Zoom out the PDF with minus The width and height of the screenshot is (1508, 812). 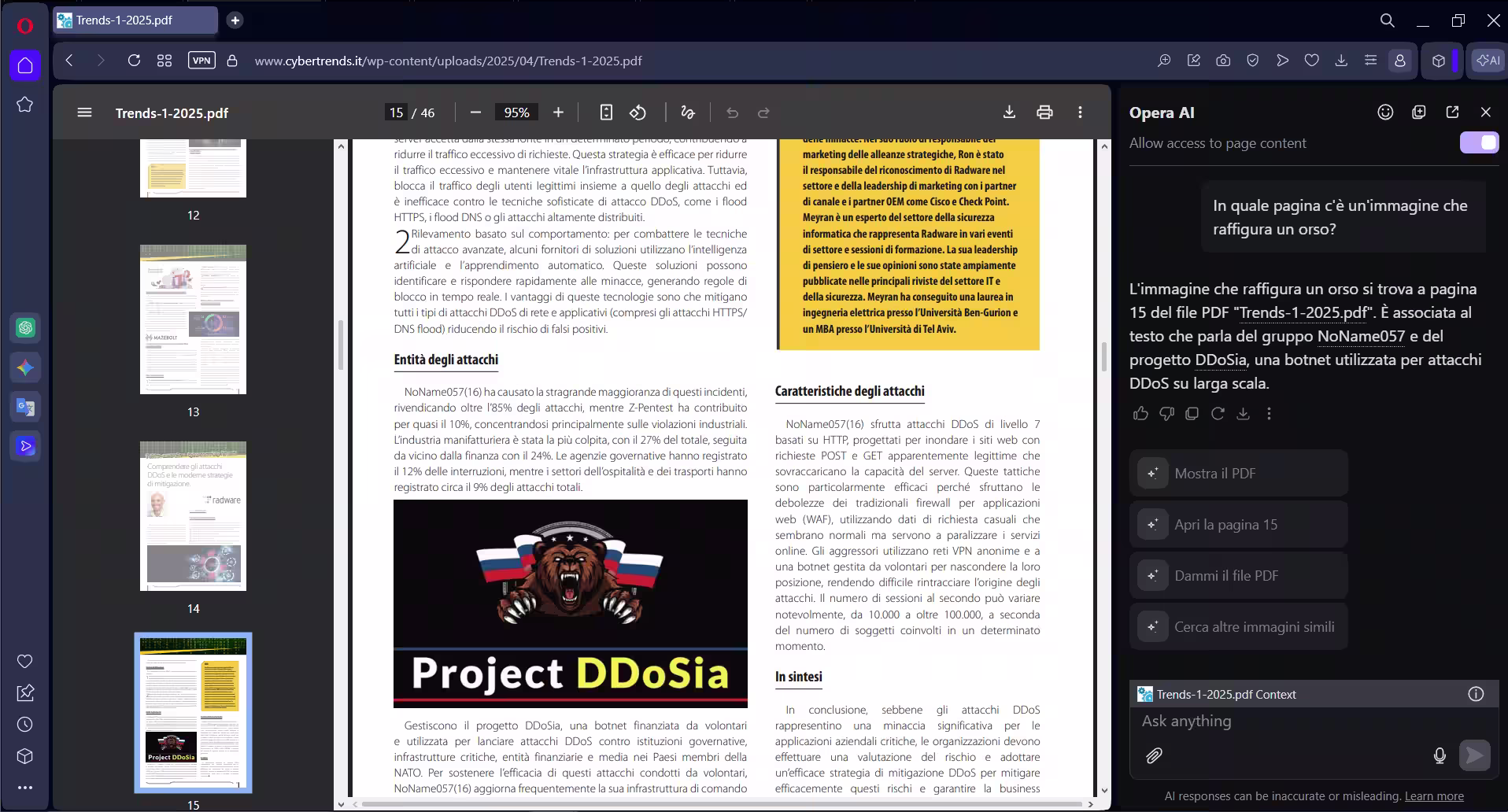point(475,113)
